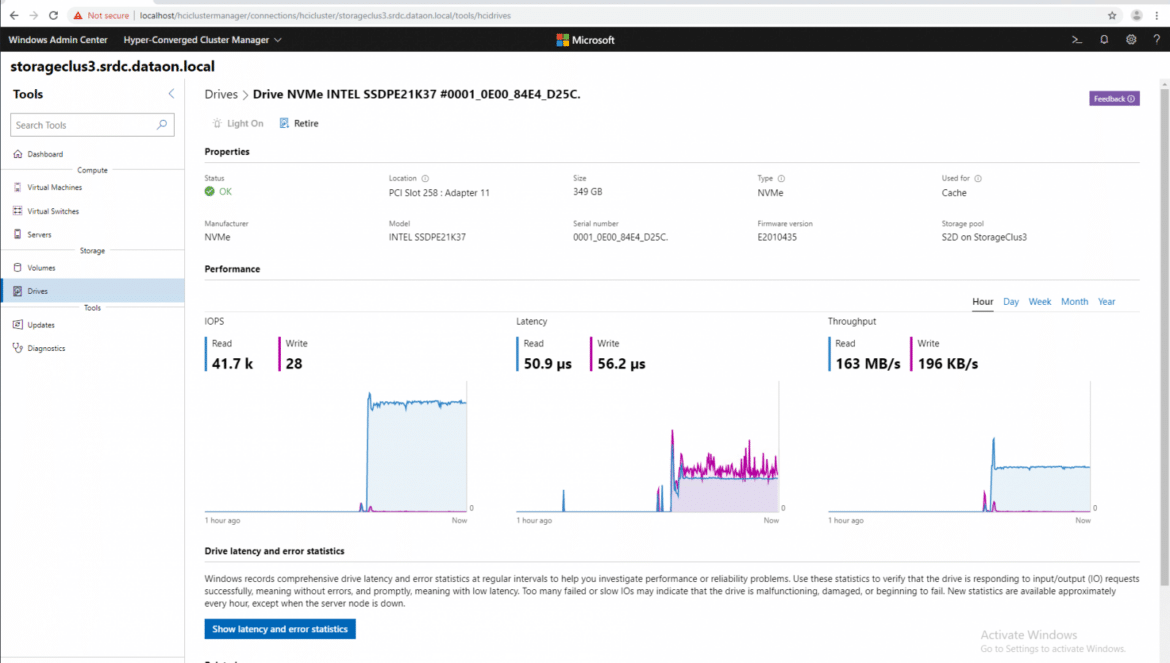This screenshot has width=1170, height=663.
Task: Click the location PCI Slot 258 : Adapter 11
Action: click(x=439, y=192)
